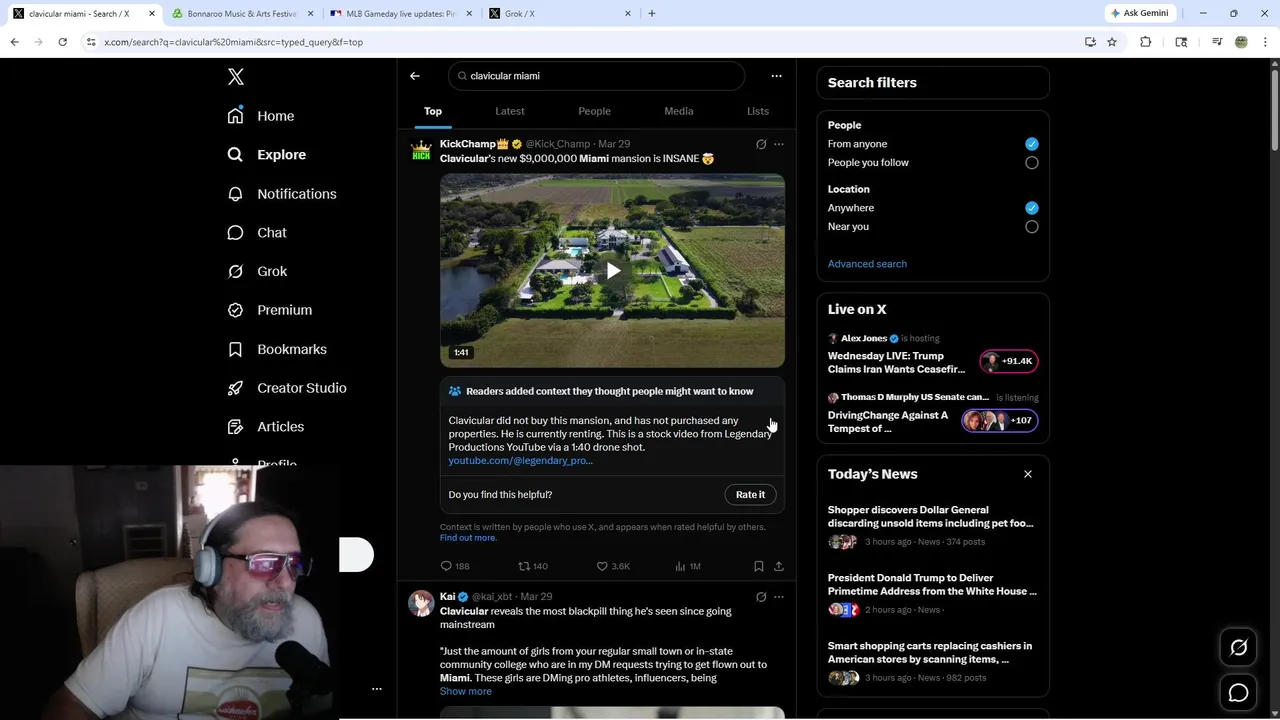
Task: Select People you follow radio option
Action: [1031, 163]
